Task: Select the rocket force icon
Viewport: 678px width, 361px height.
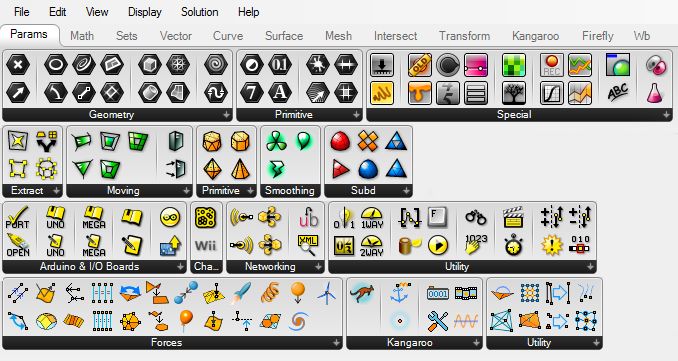Action: [242, 293]
